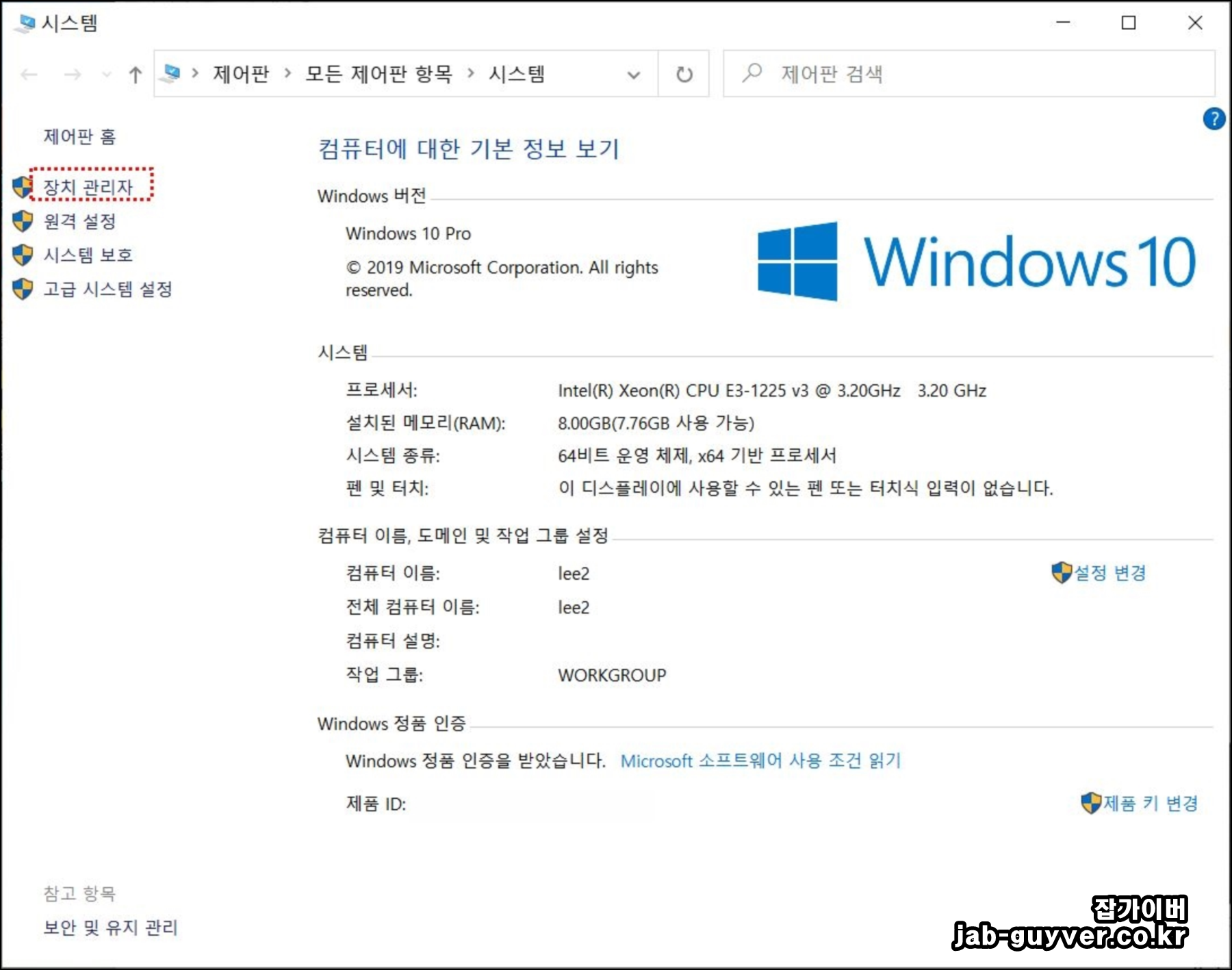This screenshot has height=970, width=1232.
Task: Click the Intel(R) Xeon(R) CPU processor value
Action: tap(772, 391)
